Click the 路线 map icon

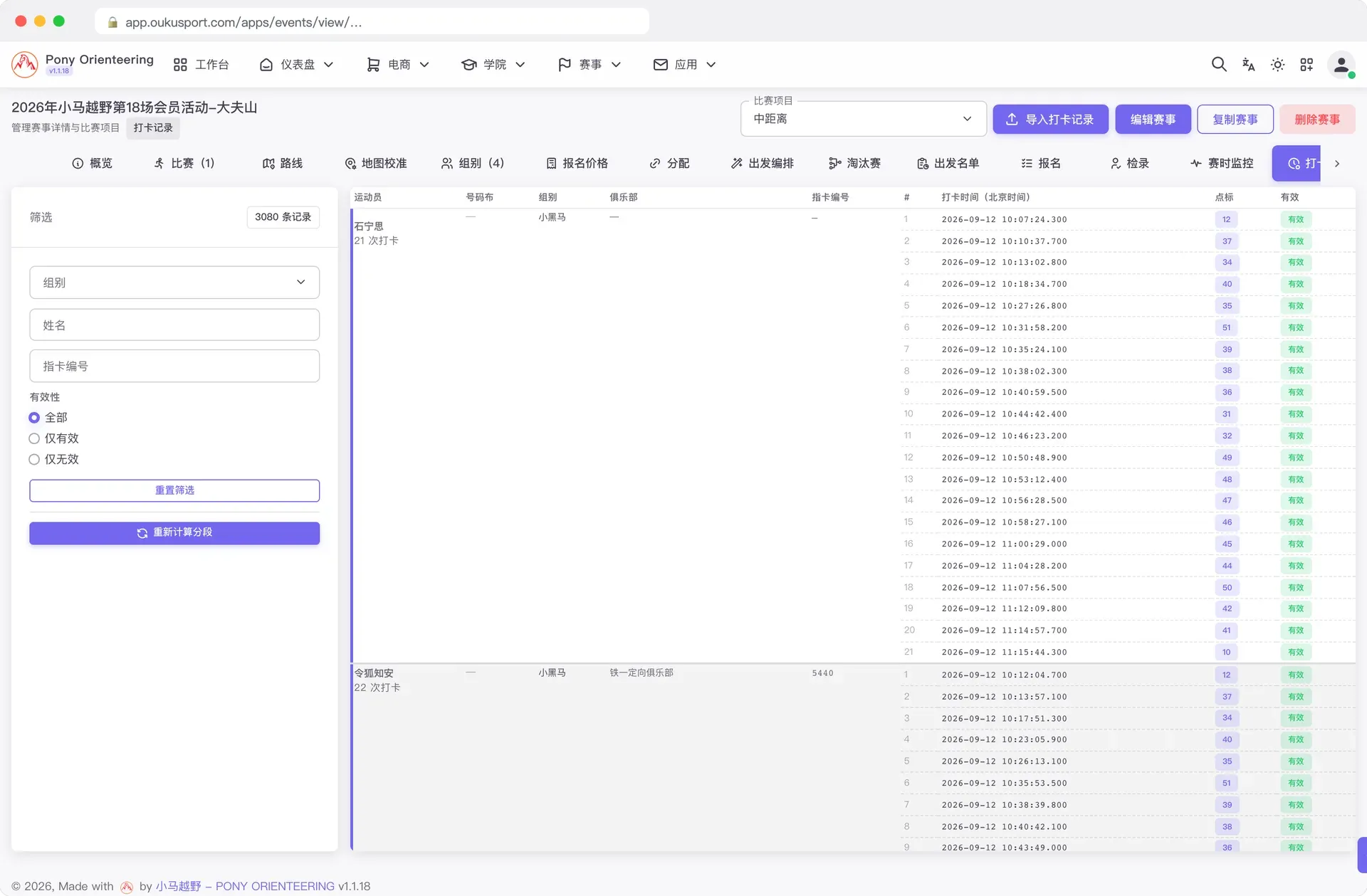pyautogui.click(x=268, y=164)
